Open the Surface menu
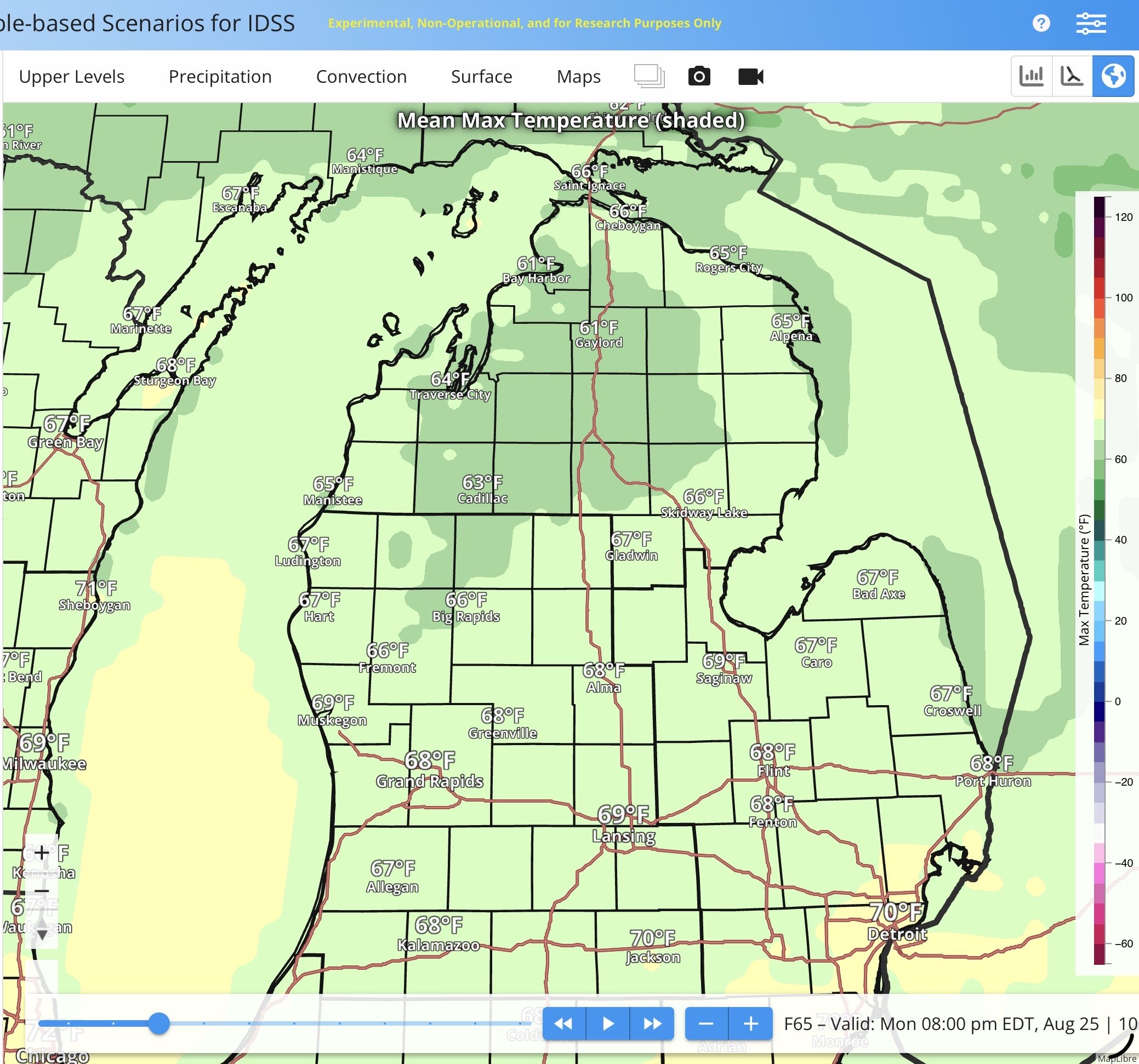 481,76
